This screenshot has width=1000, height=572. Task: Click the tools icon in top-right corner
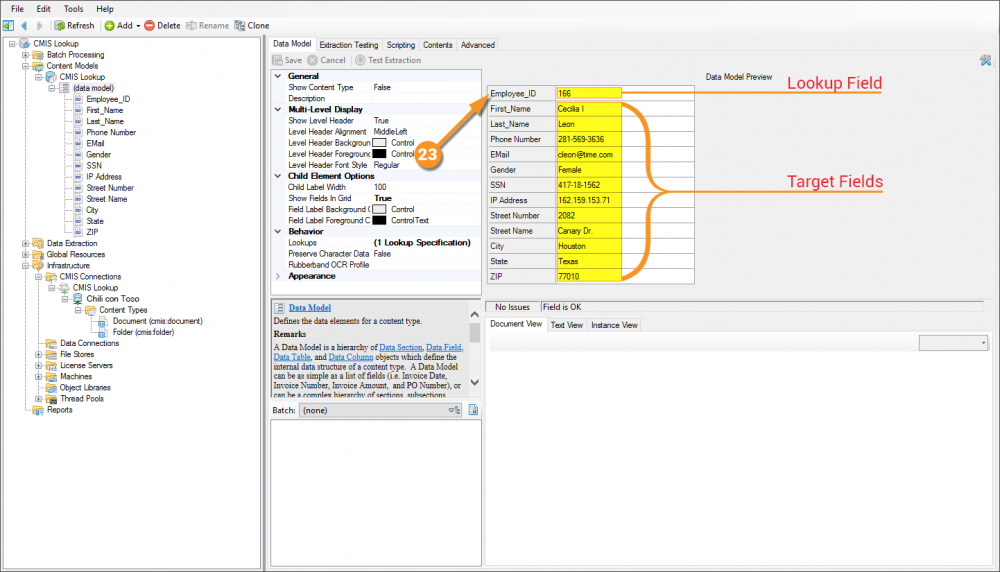tap(986, 60)
